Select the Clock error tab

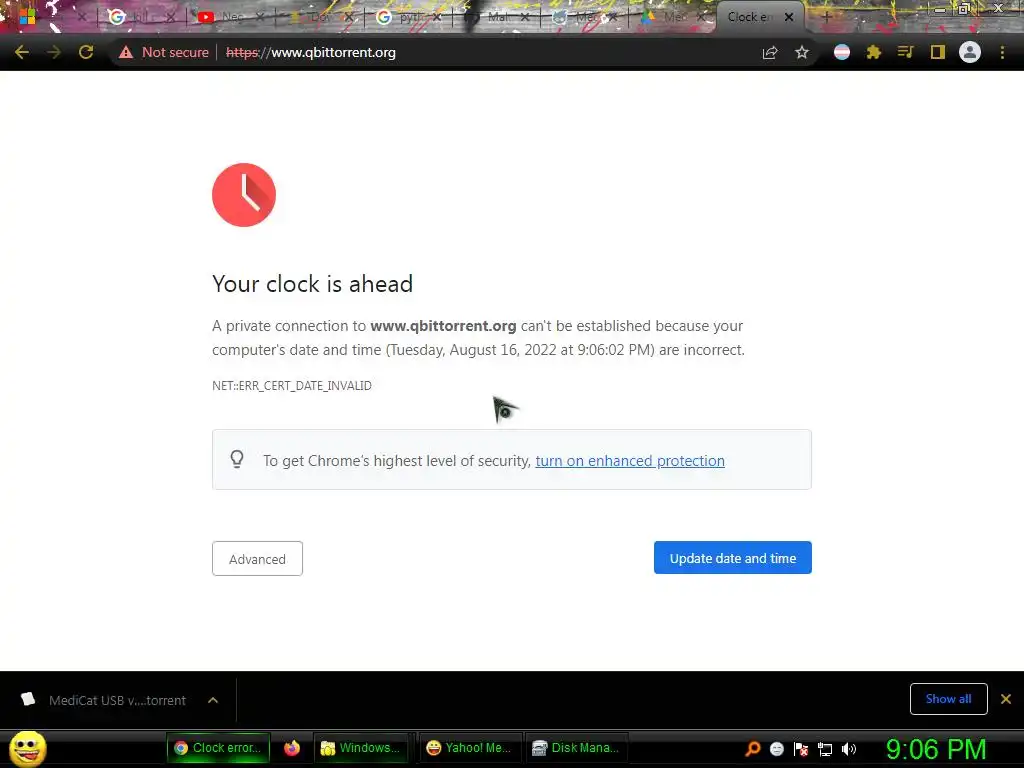point(751,17)
